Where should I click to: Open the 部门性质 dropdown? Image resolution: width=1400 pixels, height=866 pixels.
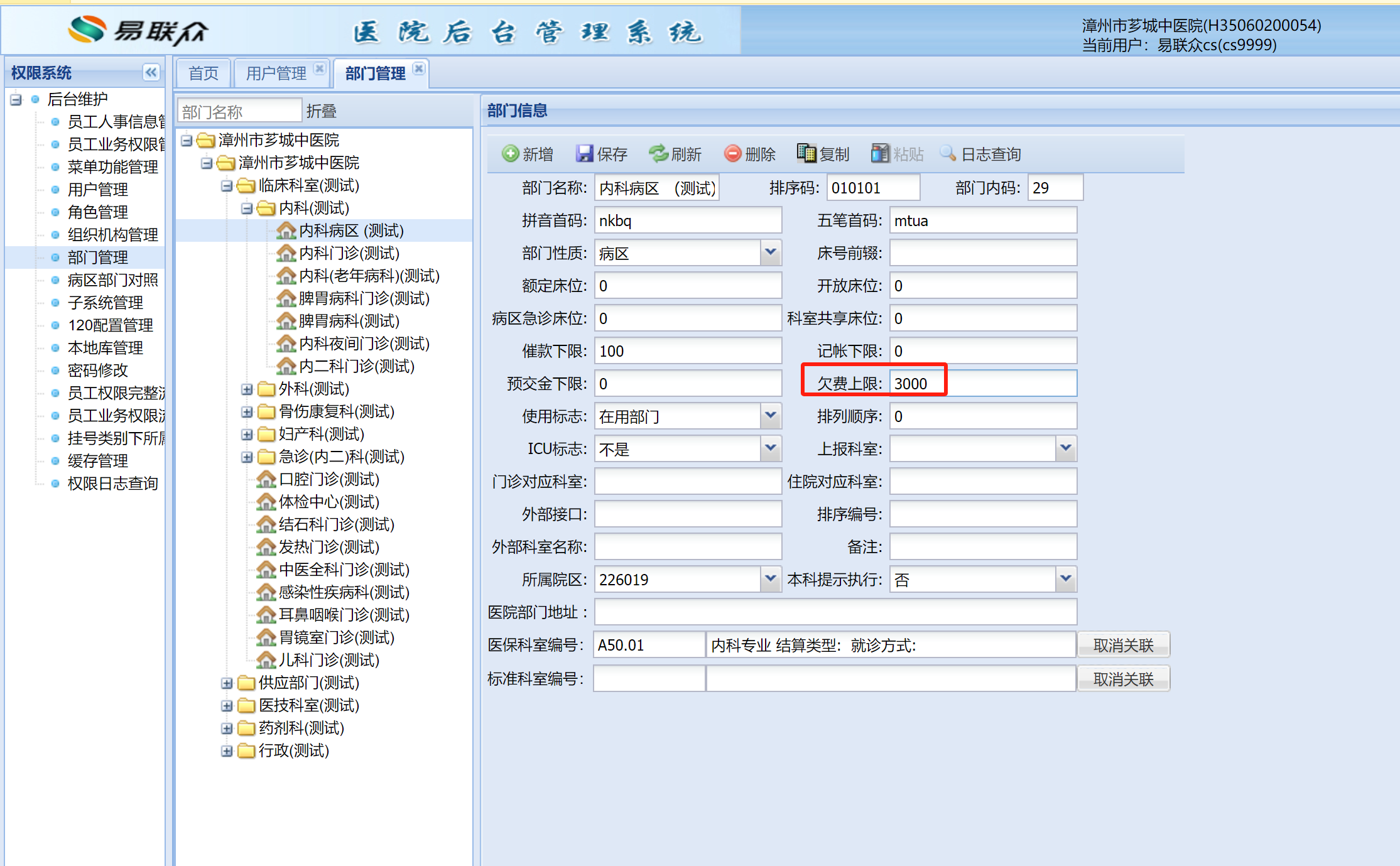[x=771, y=253]
